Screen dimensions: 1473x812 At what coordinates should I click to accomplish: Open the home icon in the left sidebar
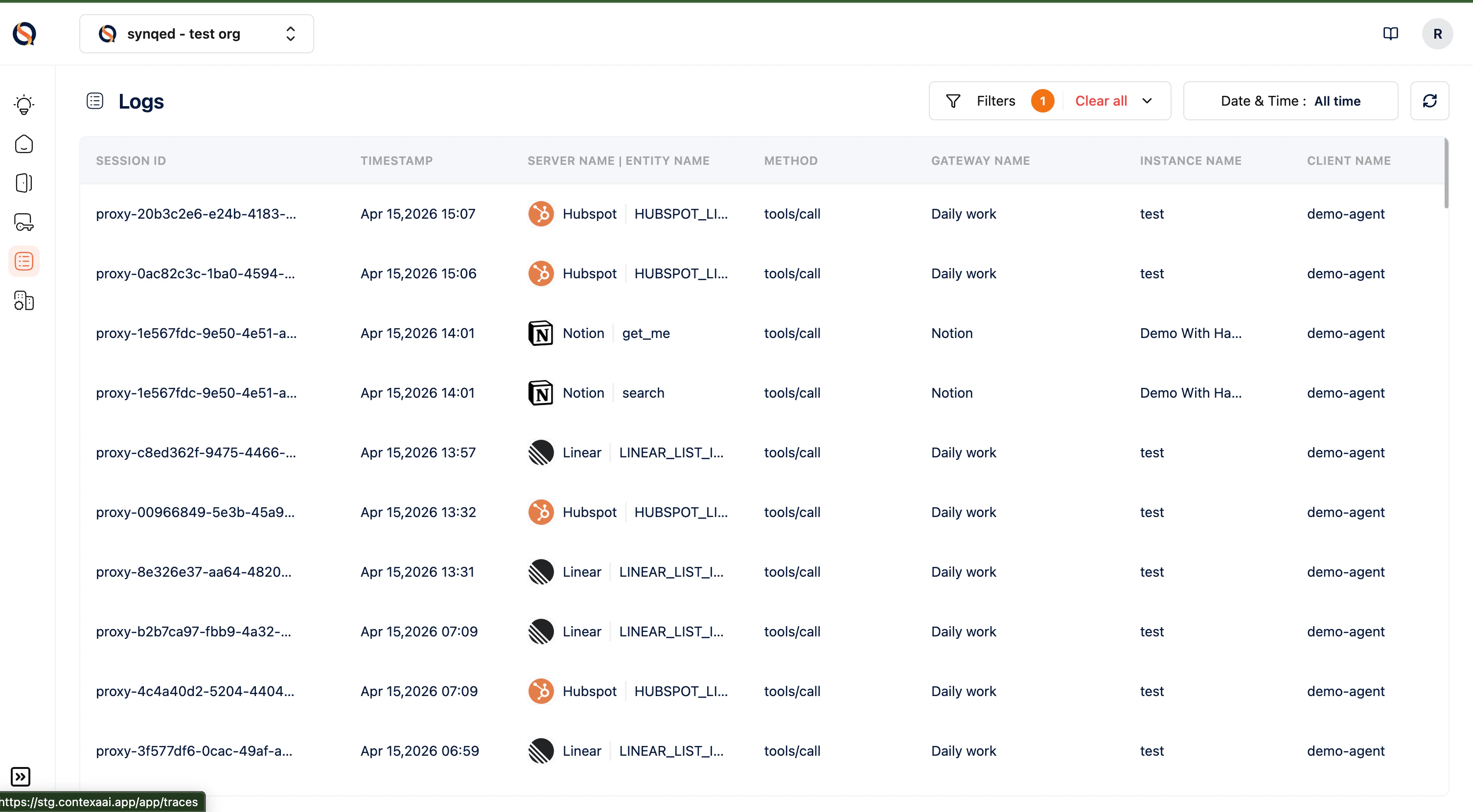(x=23, y=144)
